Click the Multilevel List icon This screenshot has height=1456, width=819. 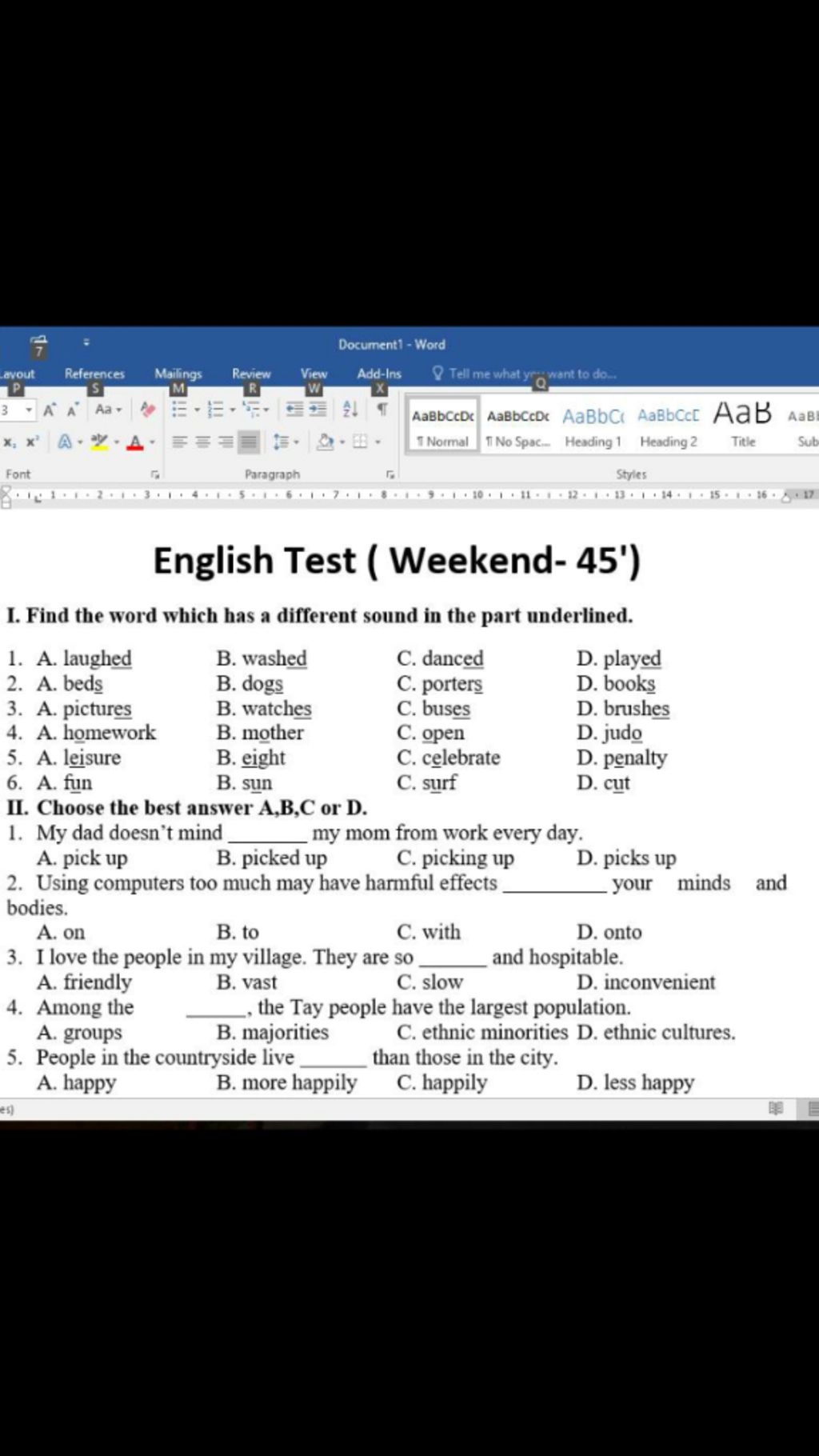(252, 410)
